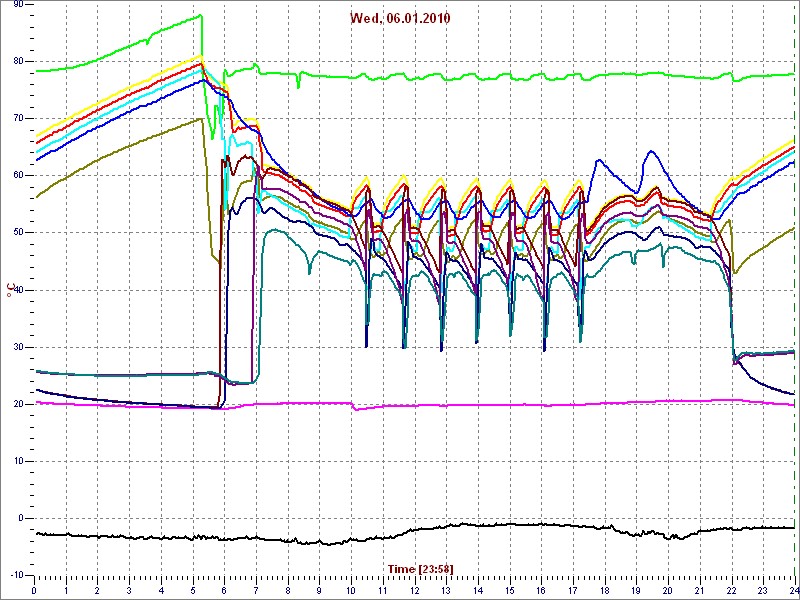Select the 90 temperature axis value
Screen dimensions: 800x600
point(16,4)
